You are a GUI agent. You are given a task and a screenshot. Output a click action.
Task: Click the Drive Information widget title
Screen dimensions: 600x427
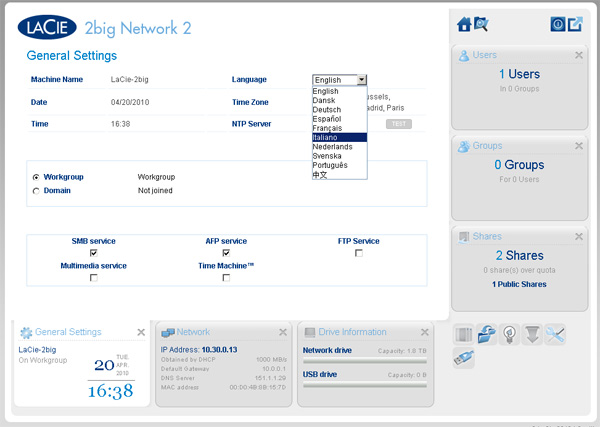[352, 332]
